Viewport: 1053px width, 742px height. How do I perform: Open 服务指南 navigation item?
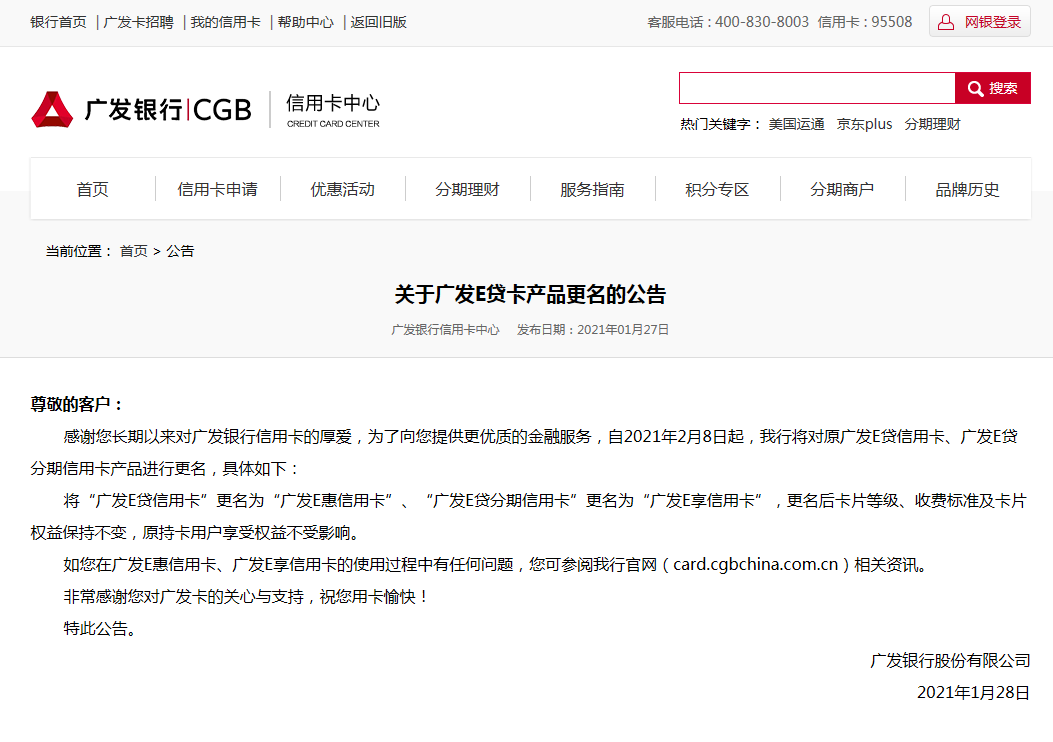[x=592, y=189]
